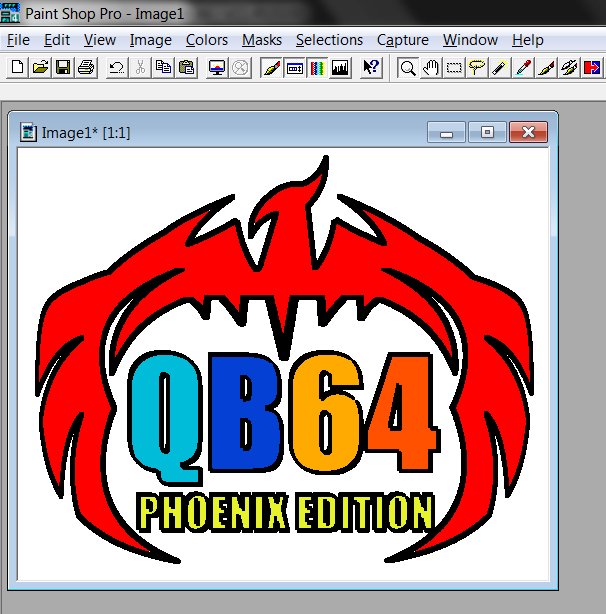Viewport: 606px width, 614px height.
Task: Open the Masks menu
Action: (262, 40)
